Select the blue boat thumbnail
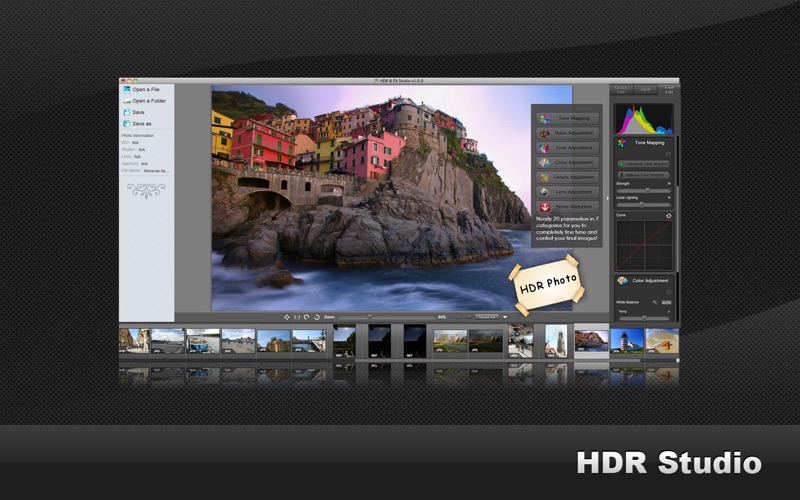Screen dimensions: 800x500 pos(203,341)
